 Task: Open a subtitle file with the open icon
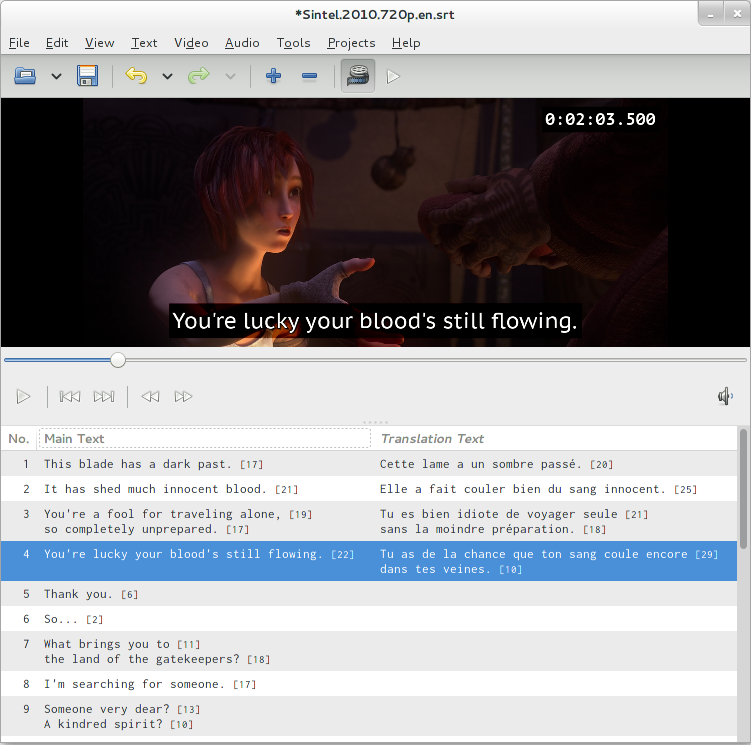(x=24, y=76)
